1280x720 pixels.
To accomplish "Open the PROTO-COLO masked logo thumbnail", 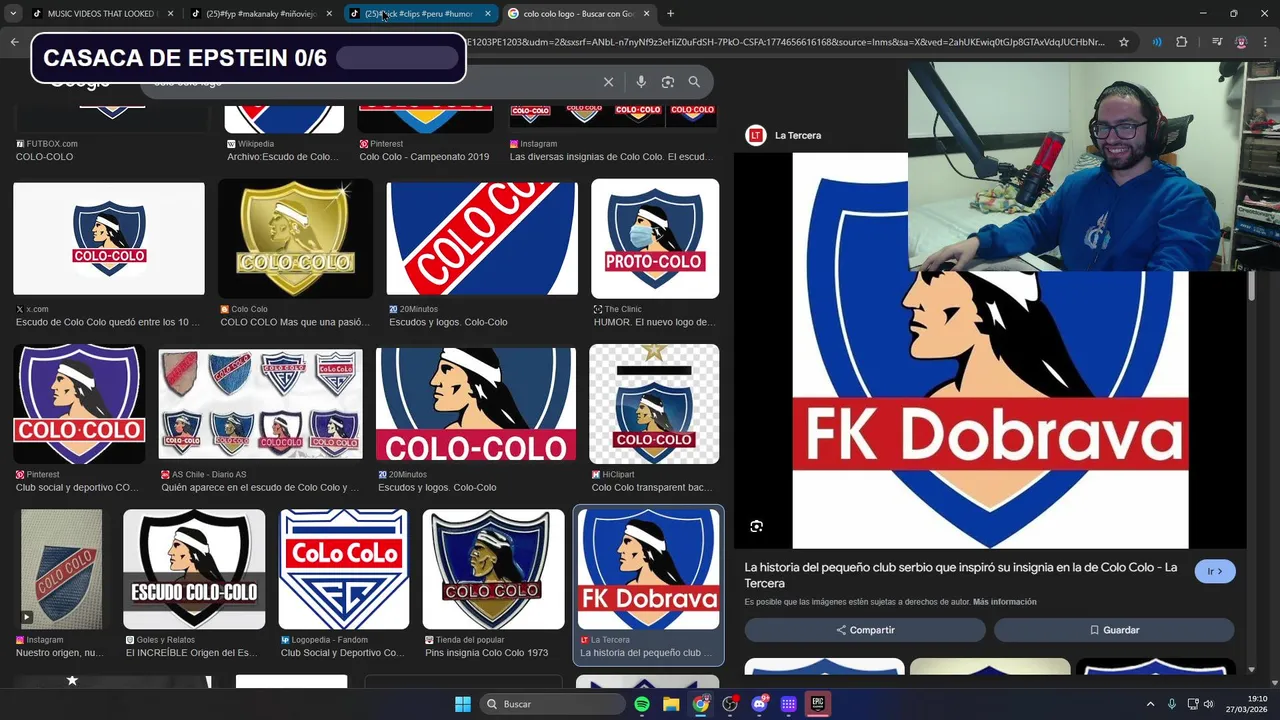I will (x=655, y=238).
